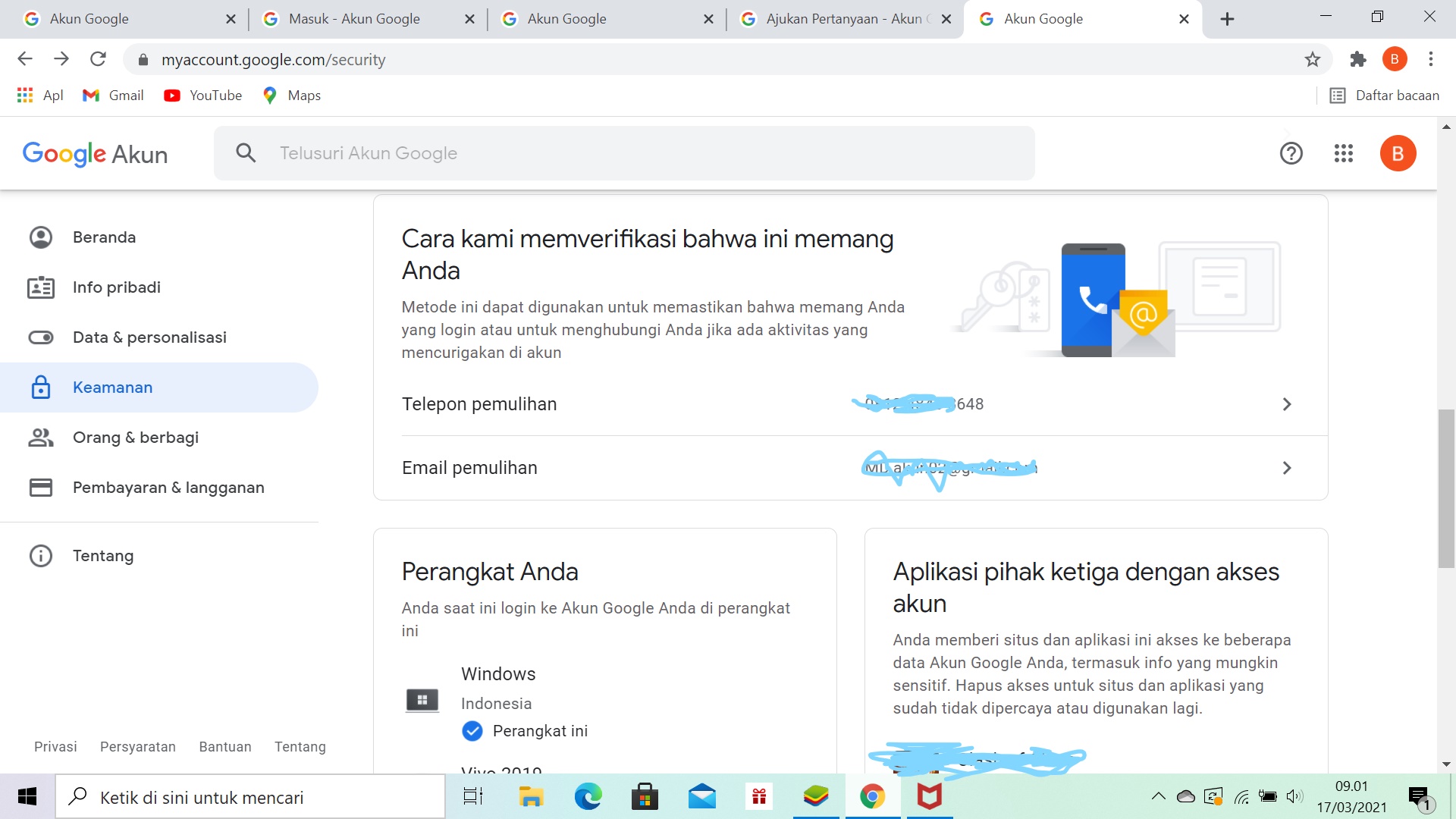1456x819 pixels.
Task: Click Telusuri Akun Google search field
Action: [x=623, y=153]
